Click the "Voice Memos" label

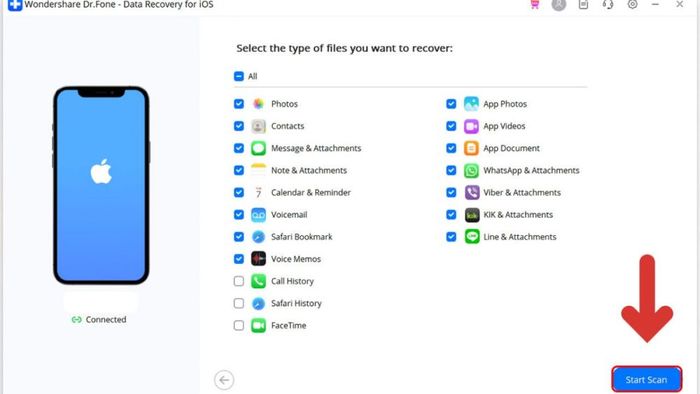pyautogui.click(x=296, y=259)
